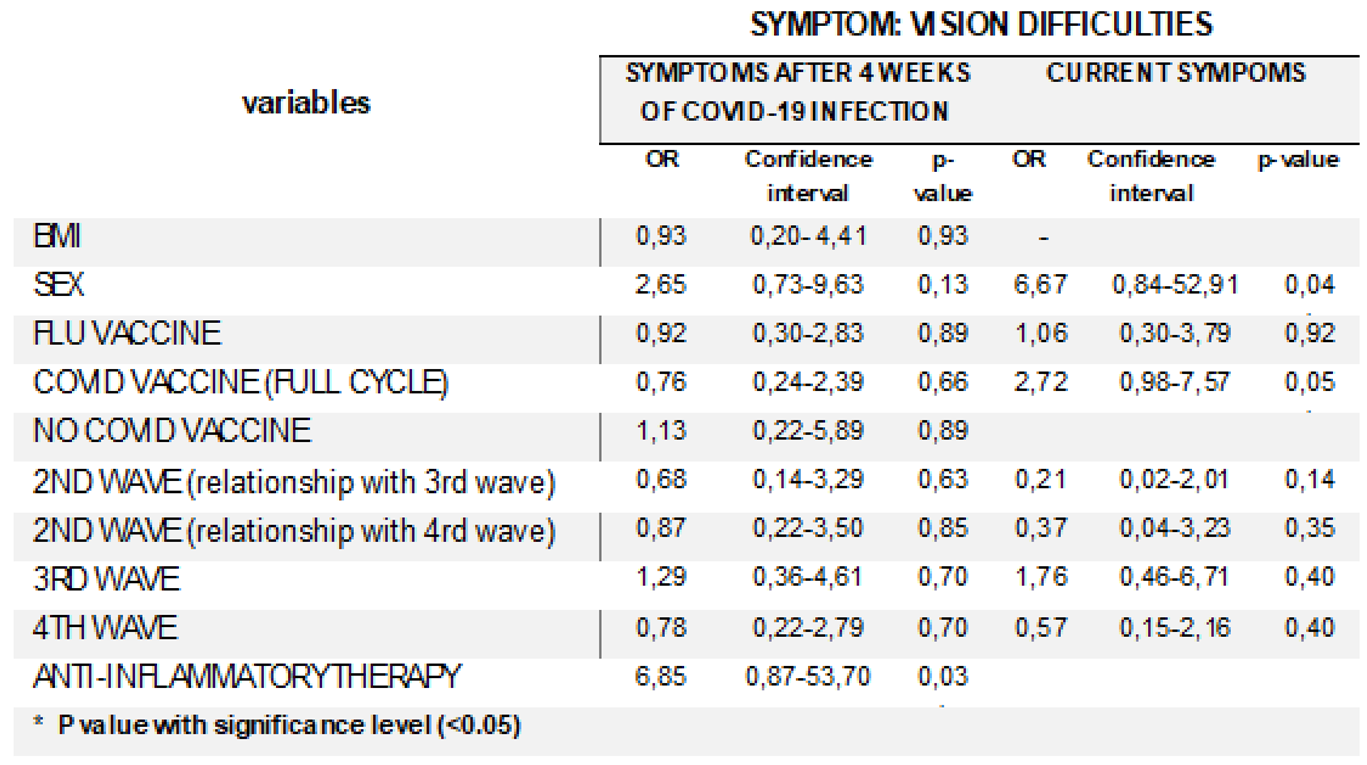Click the CURRENT SYMPOMS column group header
This screenshot has height=765, width=1367.
1176,73
